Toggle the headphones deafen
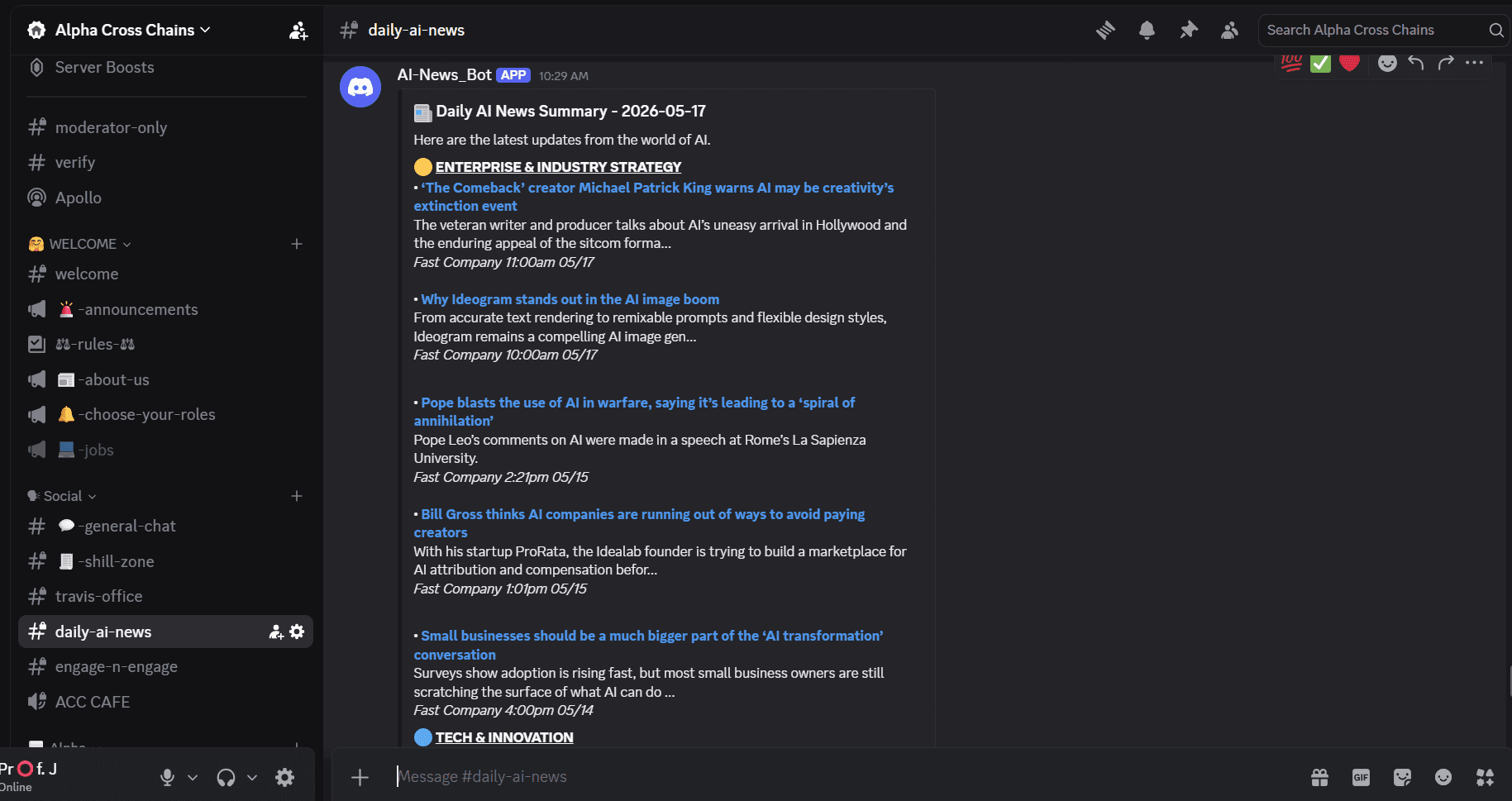The height and width of the screenshot is (801, 1512). 226,777
